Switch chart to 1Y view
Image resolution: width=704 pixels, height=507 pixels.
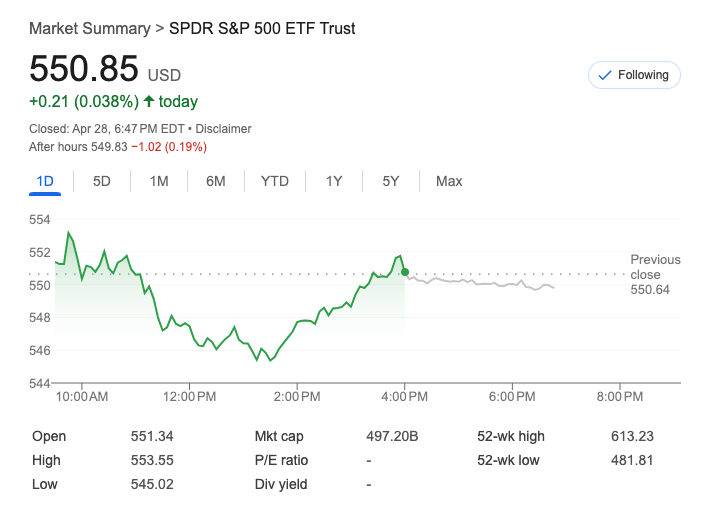click(x=334, y=181)
